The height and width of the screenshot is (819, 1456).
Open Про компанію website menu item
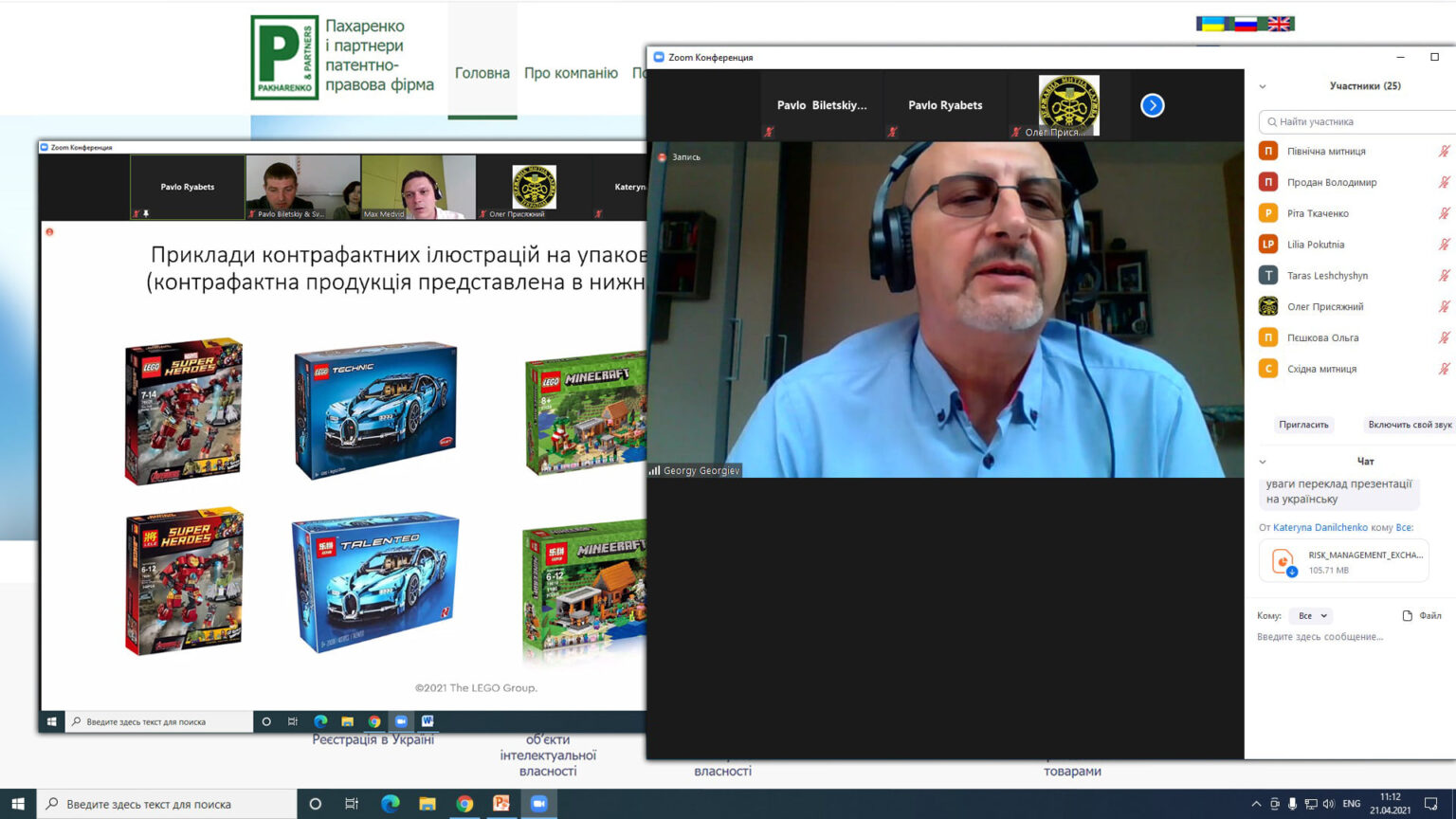click(x=571, y=73)
